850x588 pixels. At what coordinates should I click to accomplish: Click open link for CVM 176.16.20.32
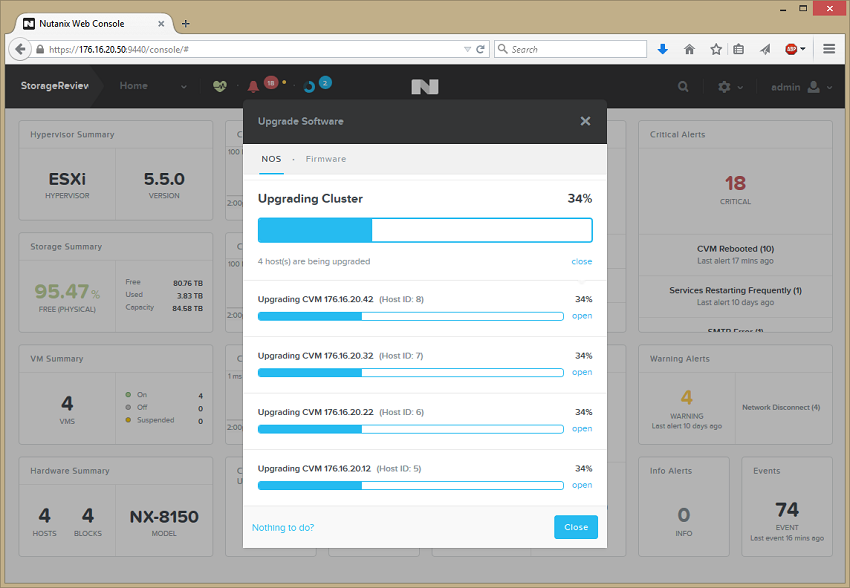pos(582,372)
